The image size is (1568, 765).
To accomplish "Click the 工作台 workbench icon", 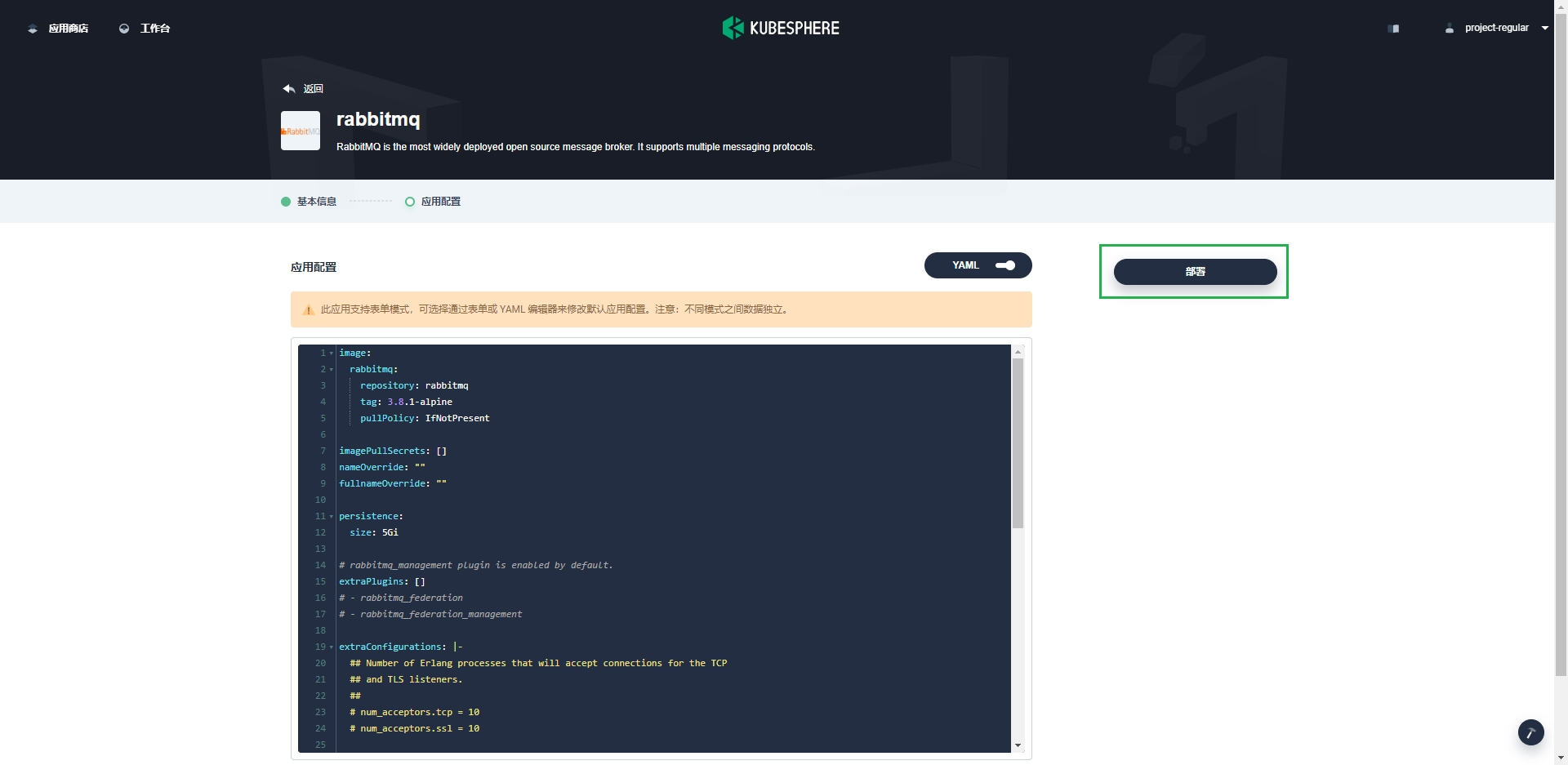I will click(x=124, y=29).
